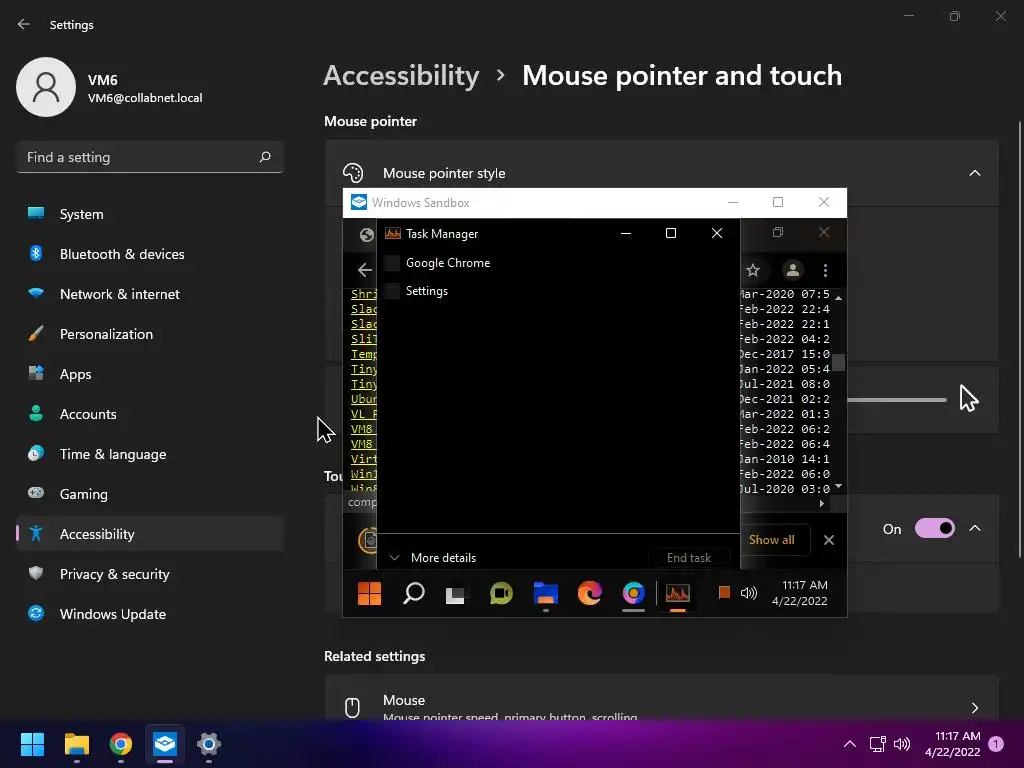Open Chat on the sandbox taskbar
This screenshot has width=1024, height=768.
pos(501,594)
